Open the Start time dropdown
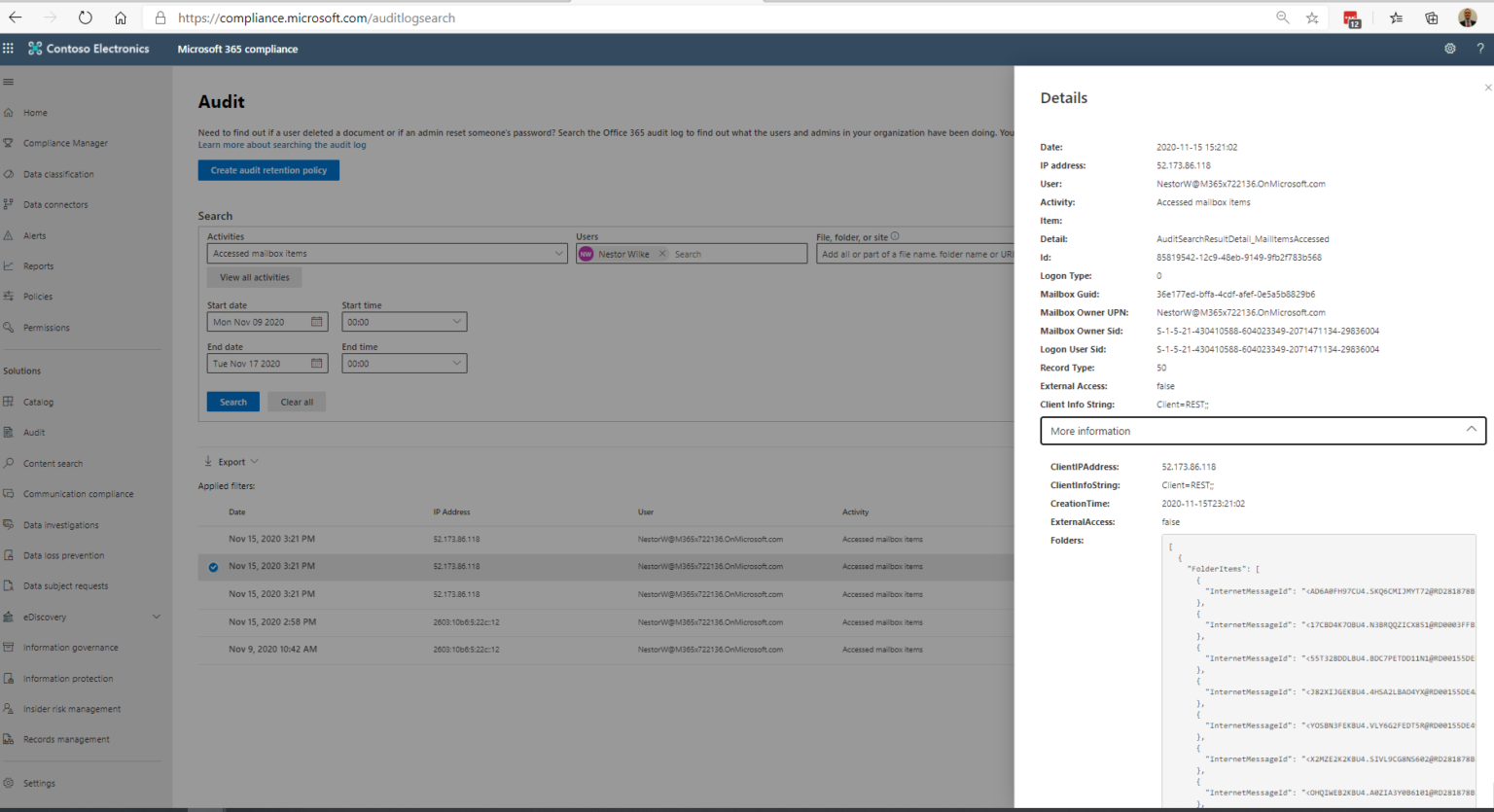Image resolution: width=1494 pixels, height=812 pixels. pyautogui.click(x=404, y=321)
